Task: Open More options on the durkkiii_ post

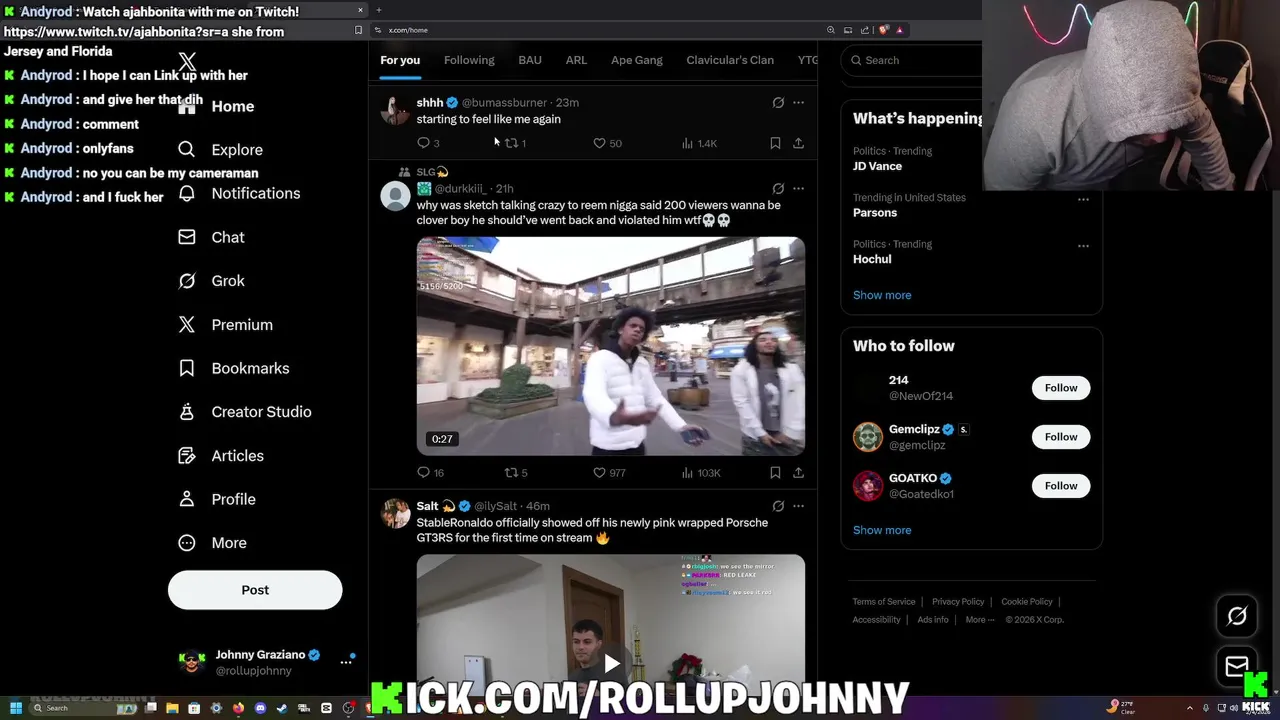Action: pos(798,188)
